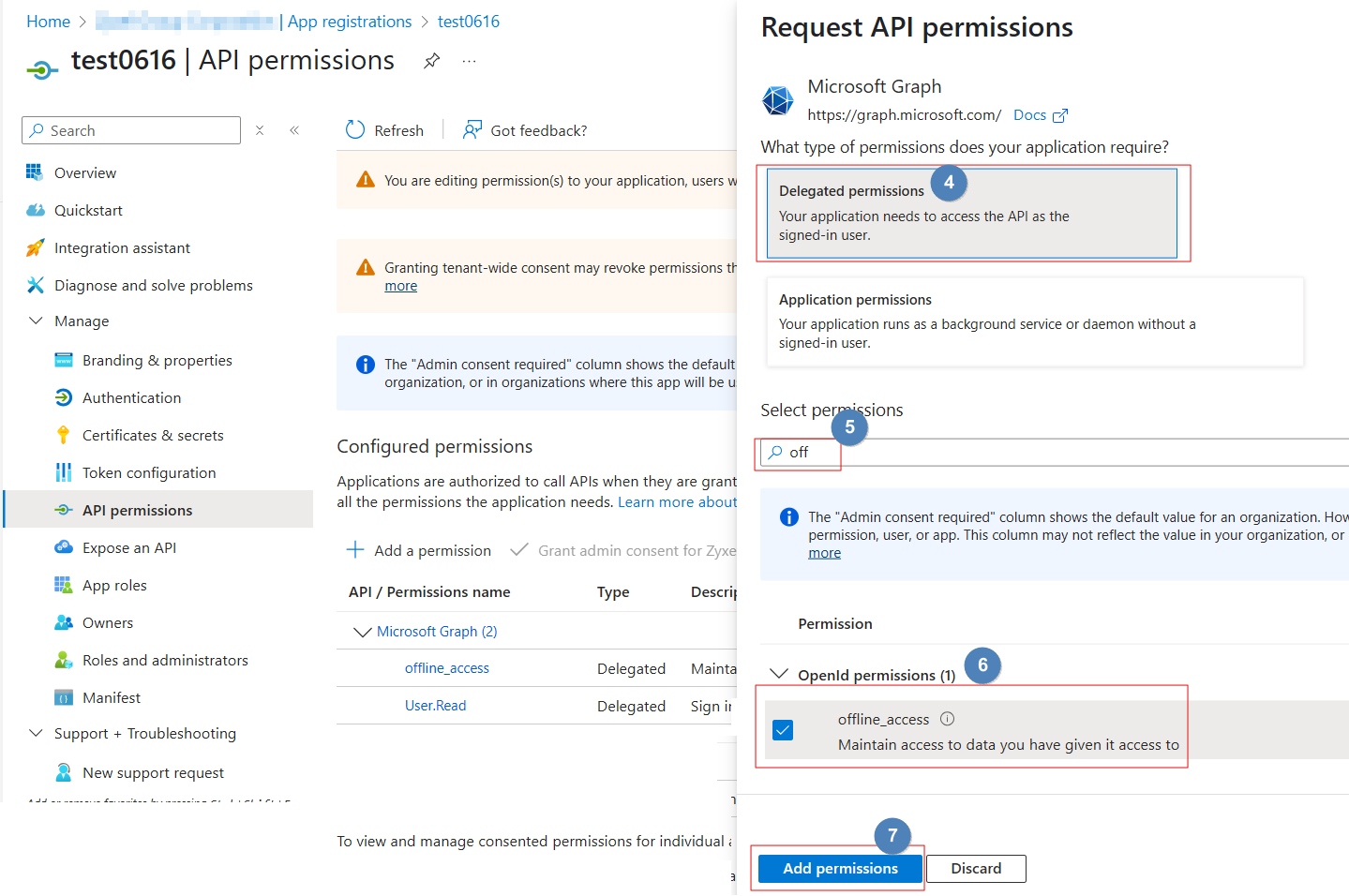Collapse the Manage section in sidebar
This screenshot has width=1349, height=896.
(36, 321)
